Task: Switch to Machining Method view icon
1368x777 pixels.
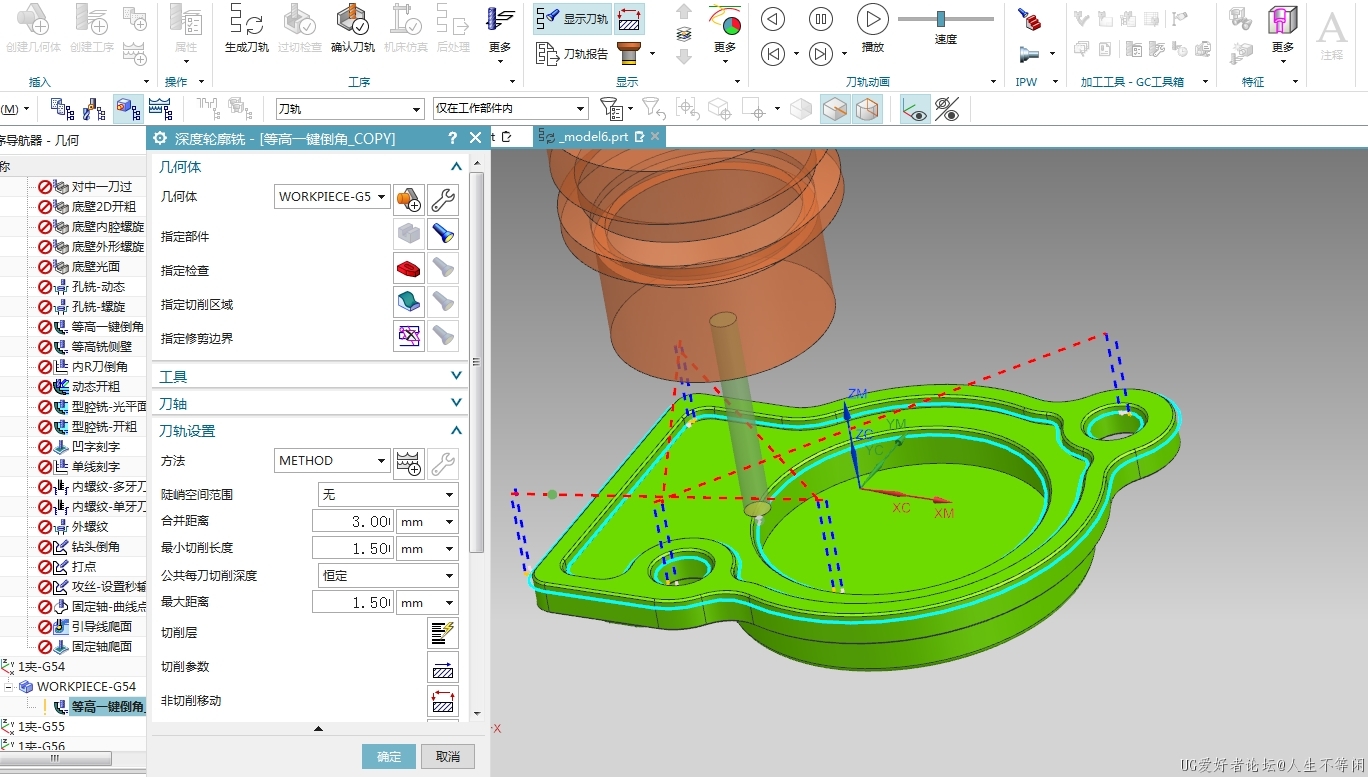Action: [159, 109]
